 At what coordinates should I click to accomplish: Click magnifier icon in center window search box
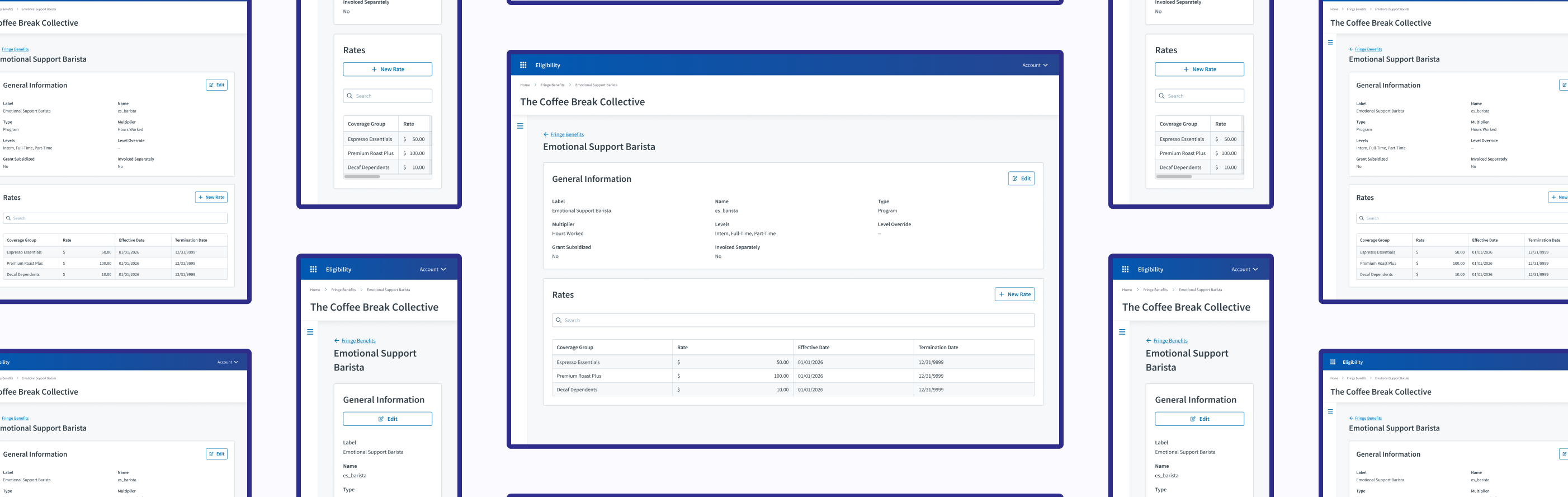click(x=559, y=320)
